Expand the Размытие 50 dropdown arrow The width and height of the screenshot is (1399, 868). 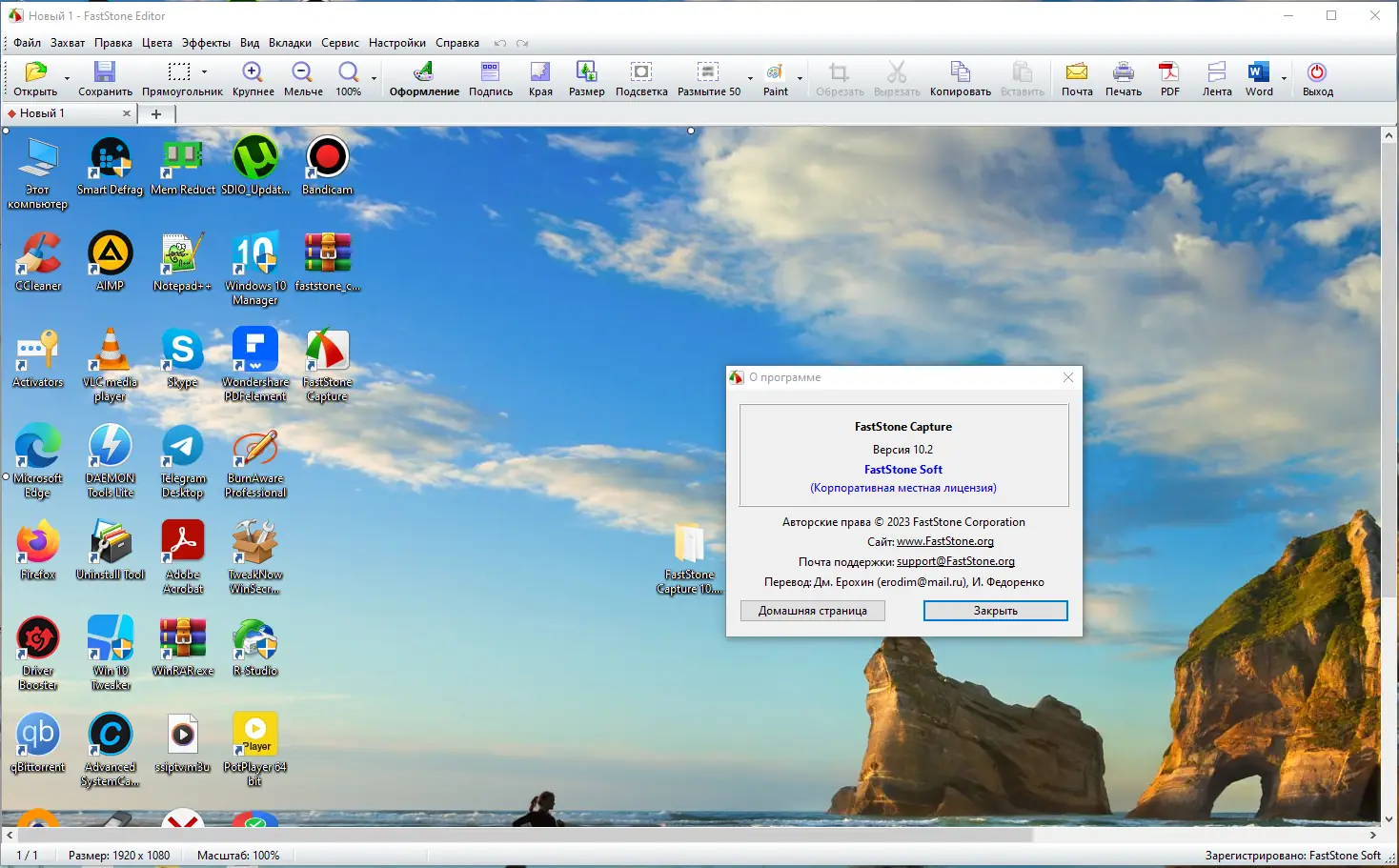[750, 78]
